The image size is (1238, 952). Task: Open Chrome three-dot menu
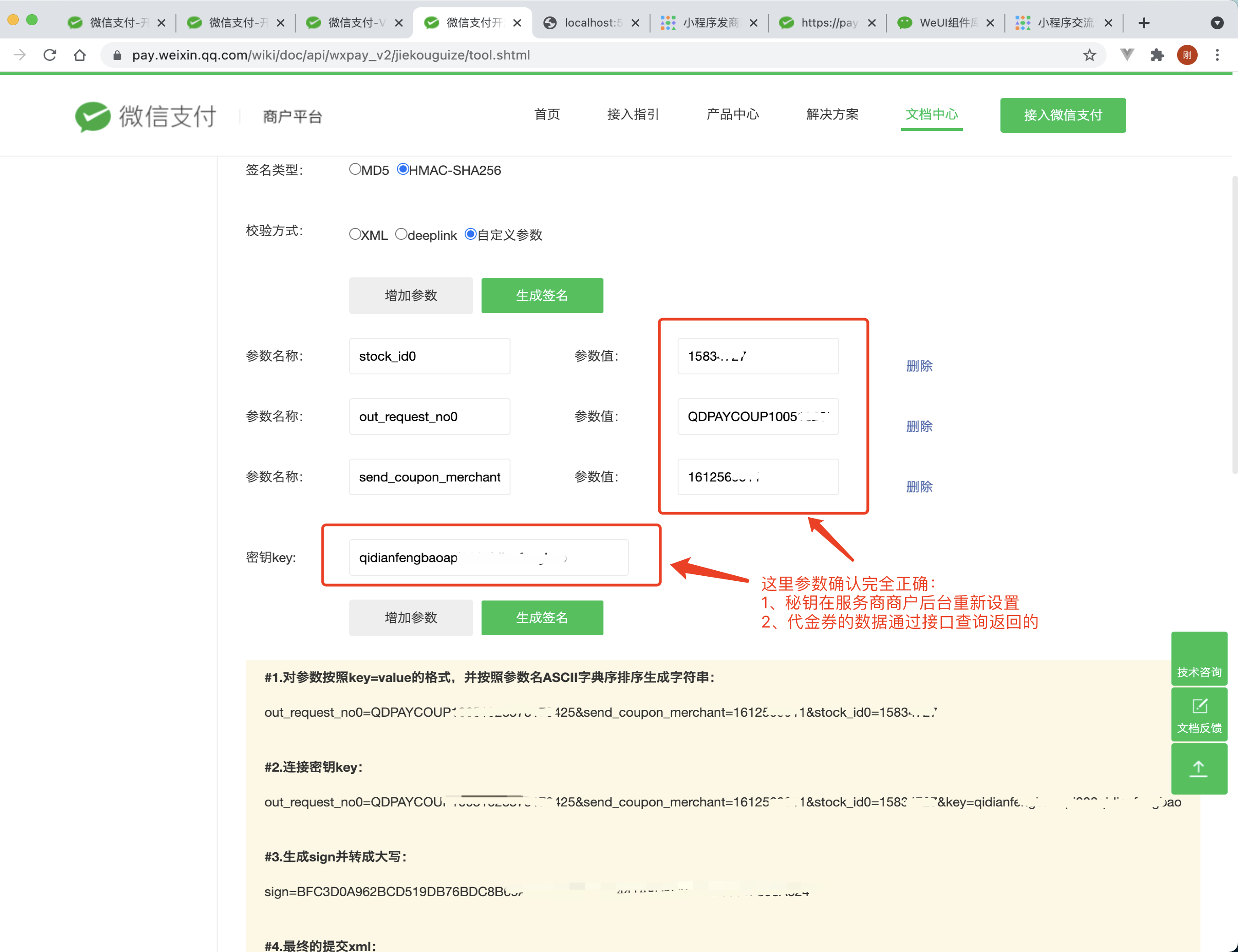coord(1216,55)
